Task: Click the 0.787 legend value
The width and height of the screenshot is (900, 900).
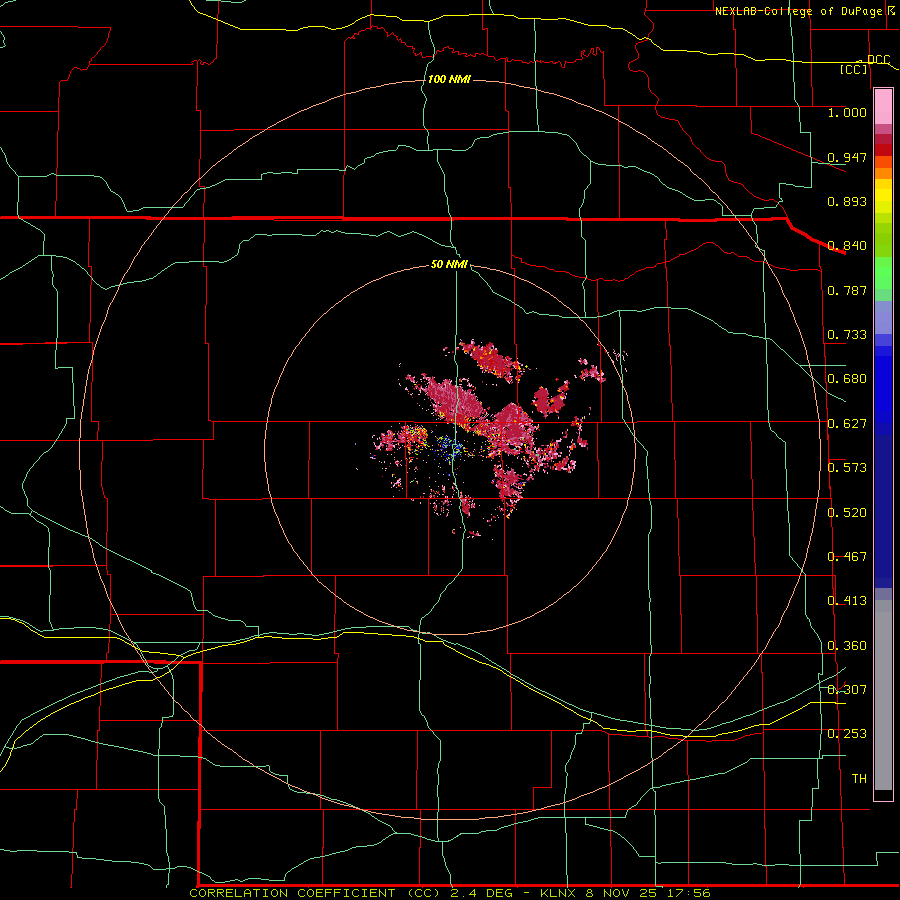Action: coord(847,290)
